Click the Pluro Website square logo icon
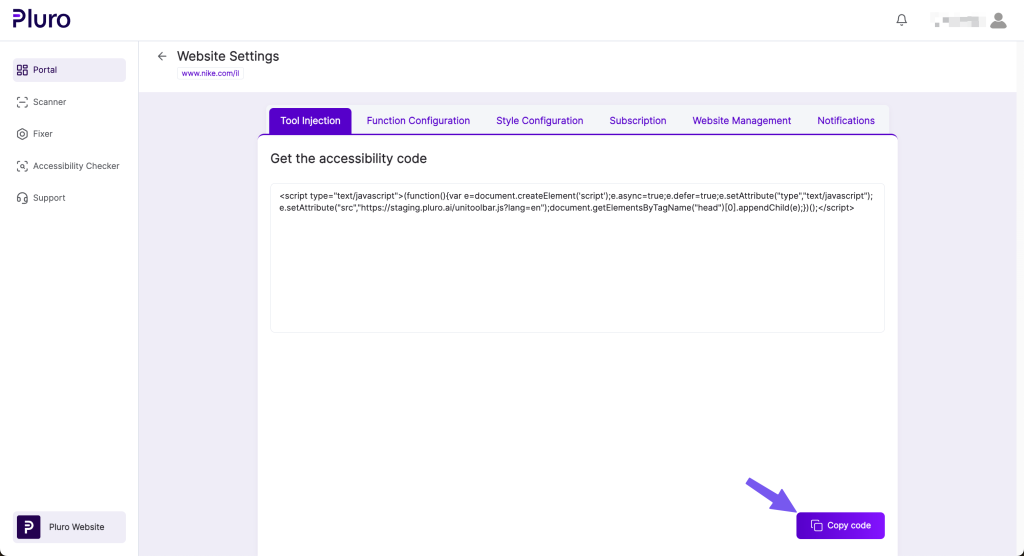The width and height of the screenshot is (1024, 556). click(28, 527)
